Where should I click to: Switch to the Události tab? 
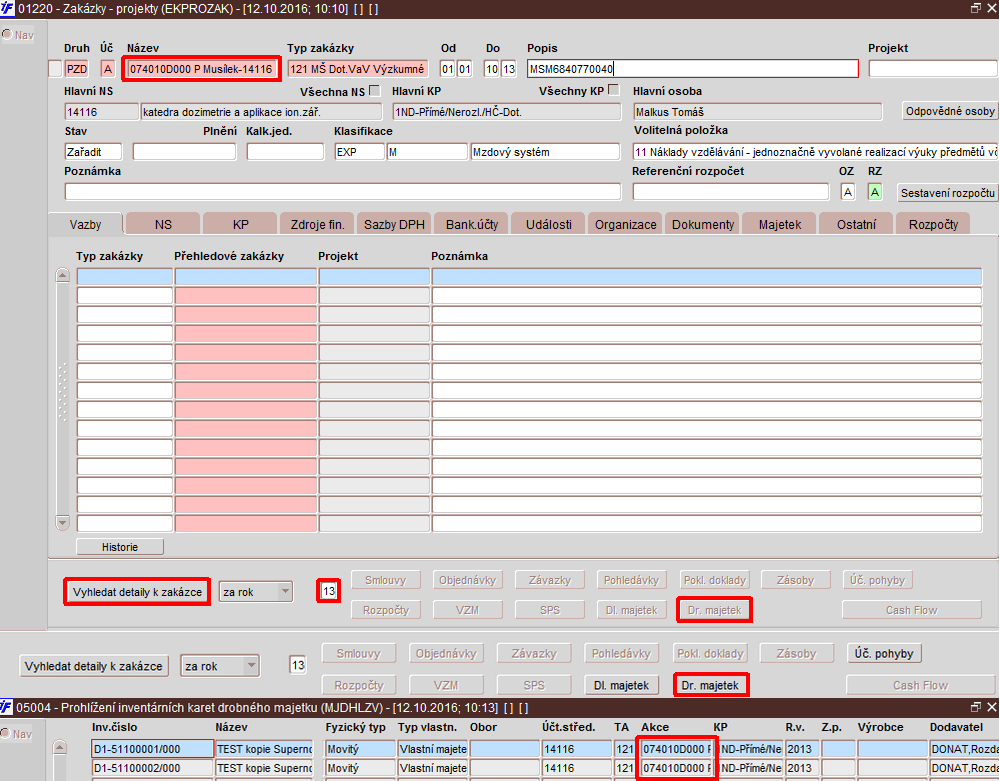pyautogui.click(x=549, y=224)
